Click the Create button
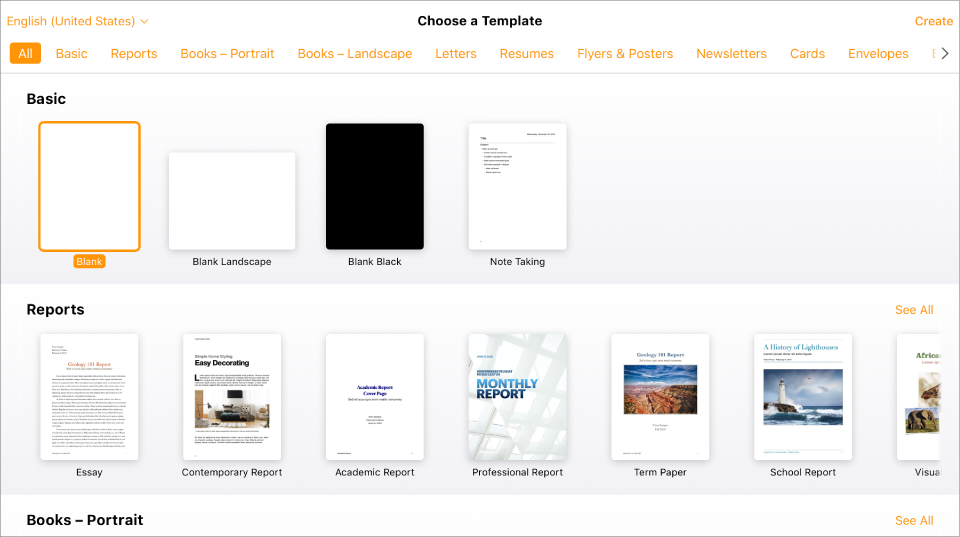Screen dimensions: 960x537 (933, 21)
